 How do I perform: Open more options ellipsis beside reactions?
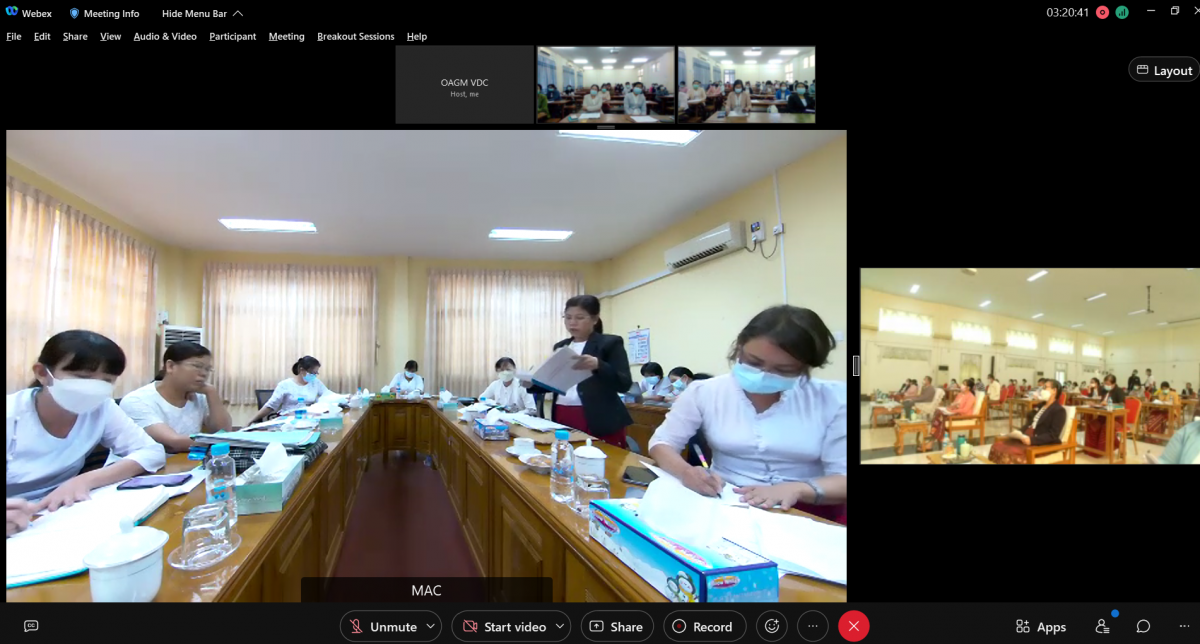click(812, 626)
